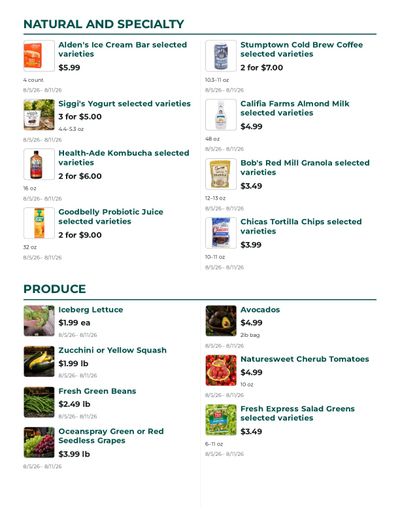Open the Iceberg Lettuce link
Image resolution: width=400 pixels, height=518 pixels.
[x=91, y=310]
